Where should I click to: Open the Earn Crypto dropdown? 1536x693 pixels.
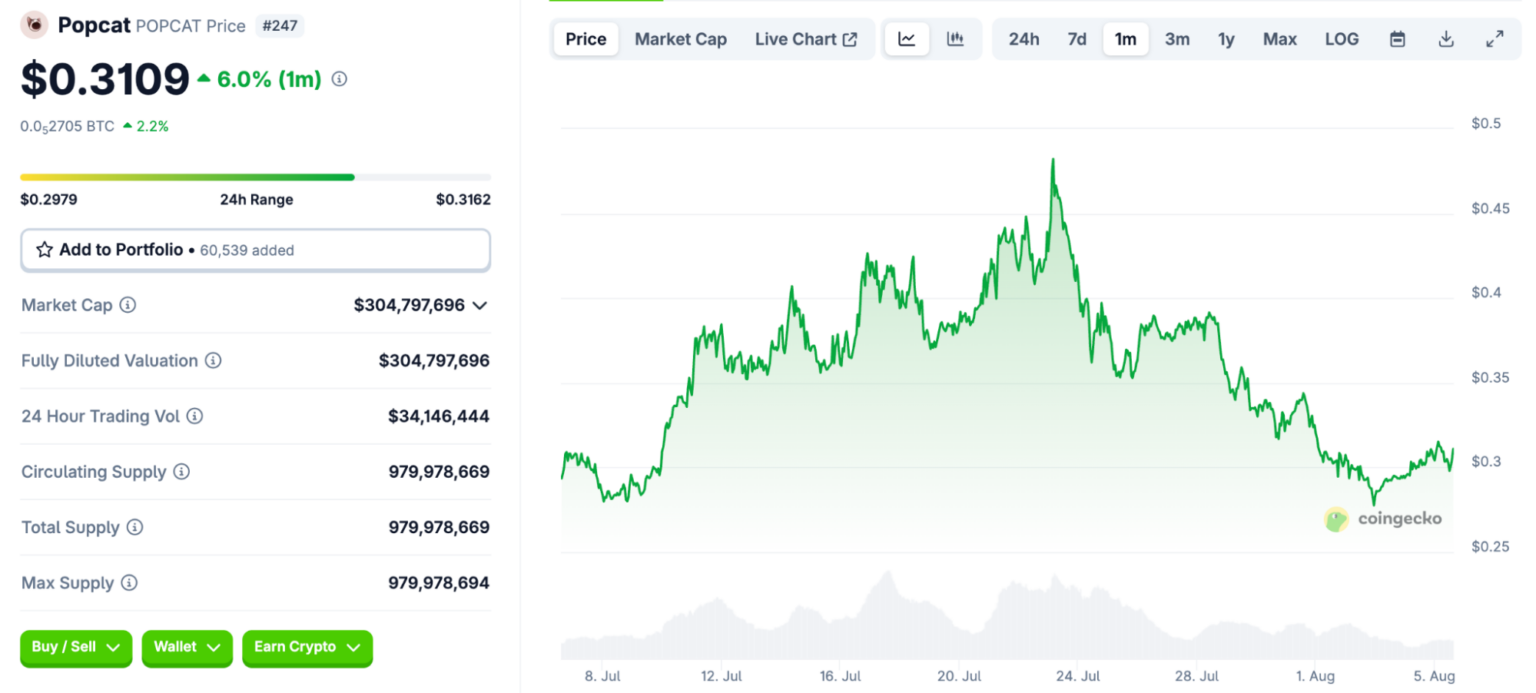click(307, 648)
